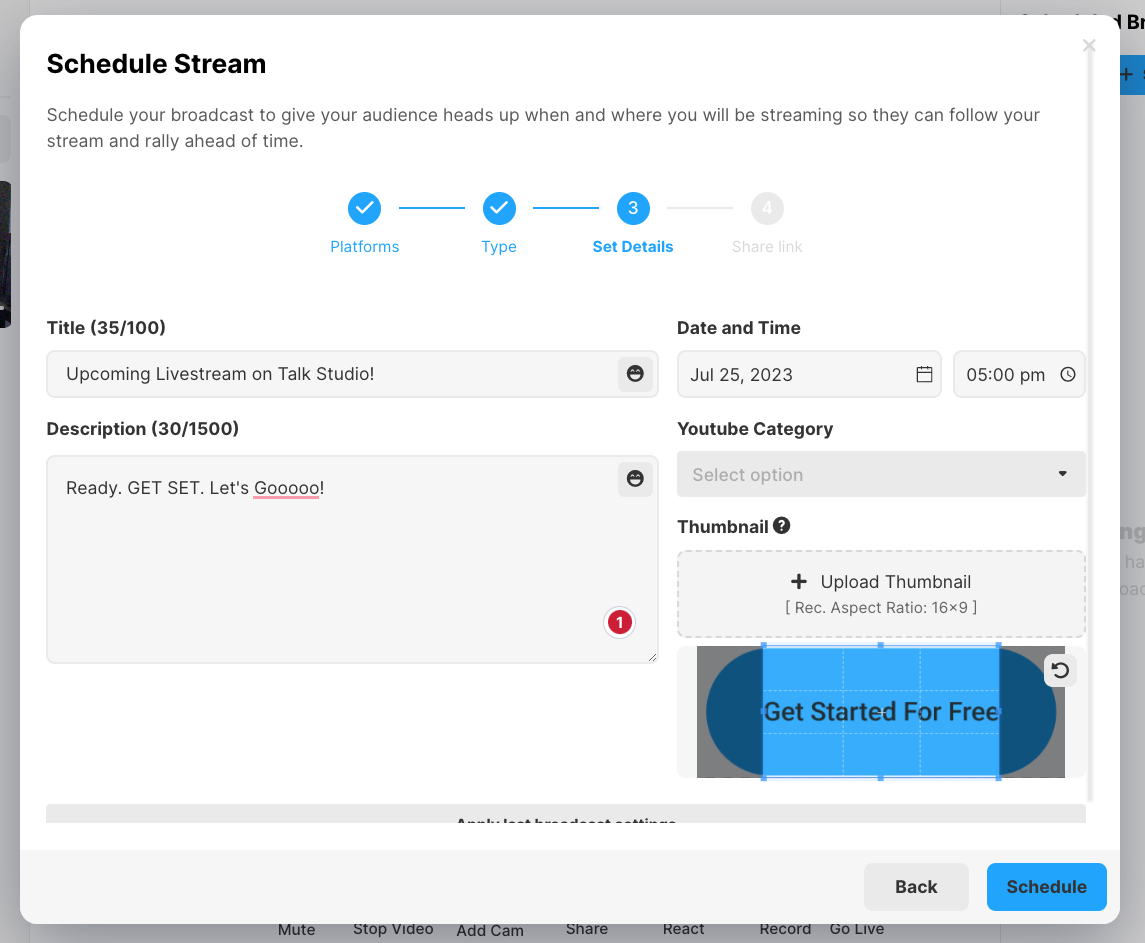The image size is (1145, 943).
Task: Click the Thumbnail help question mark
Action: pyautogui.click(x=781, y=525)
